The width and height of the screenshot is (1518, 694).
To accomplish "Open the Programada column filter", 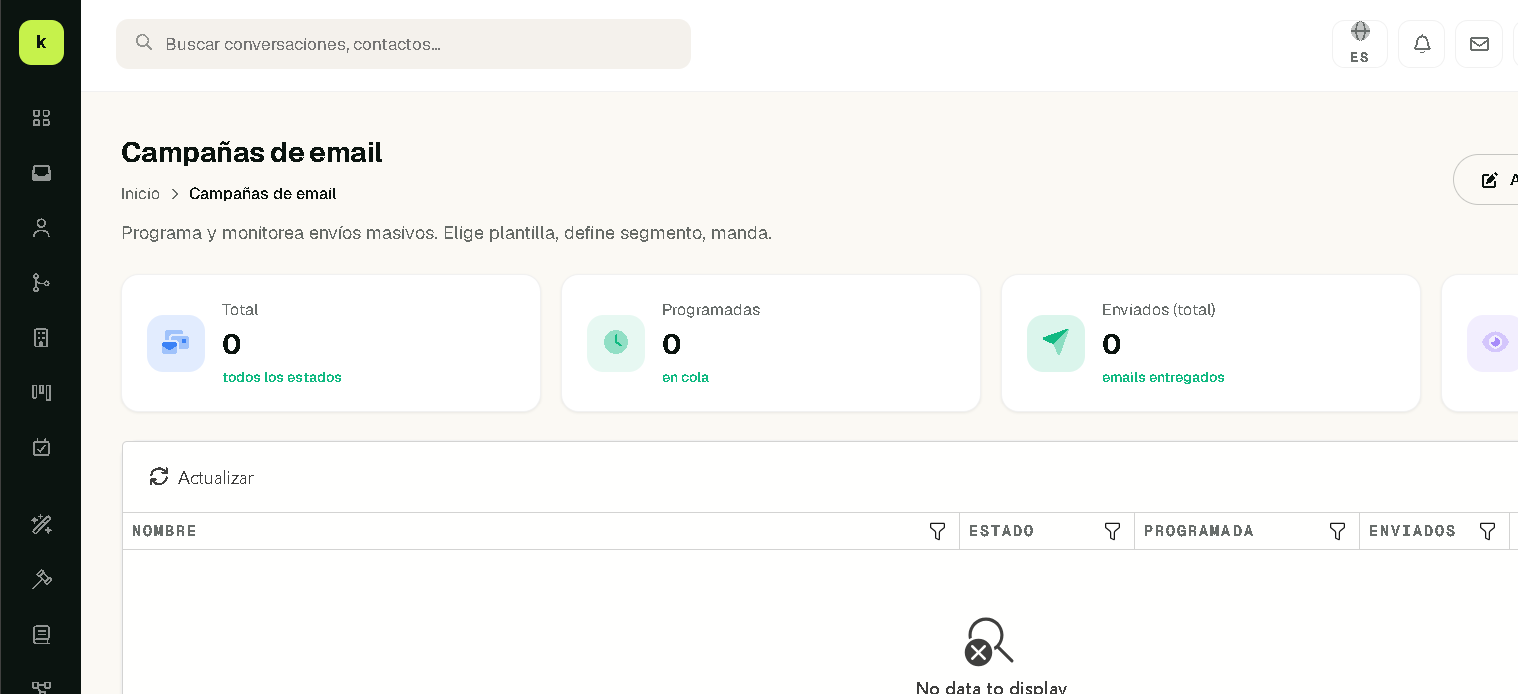I will coord(1337,531).
